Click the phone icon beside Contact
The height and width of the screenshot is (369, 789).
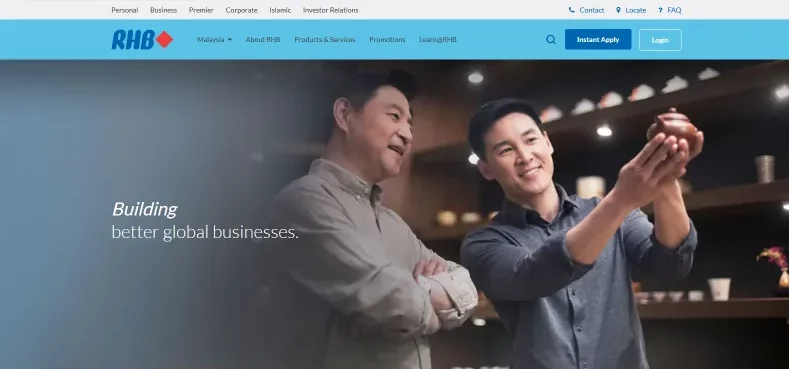(x=571, y=10)
